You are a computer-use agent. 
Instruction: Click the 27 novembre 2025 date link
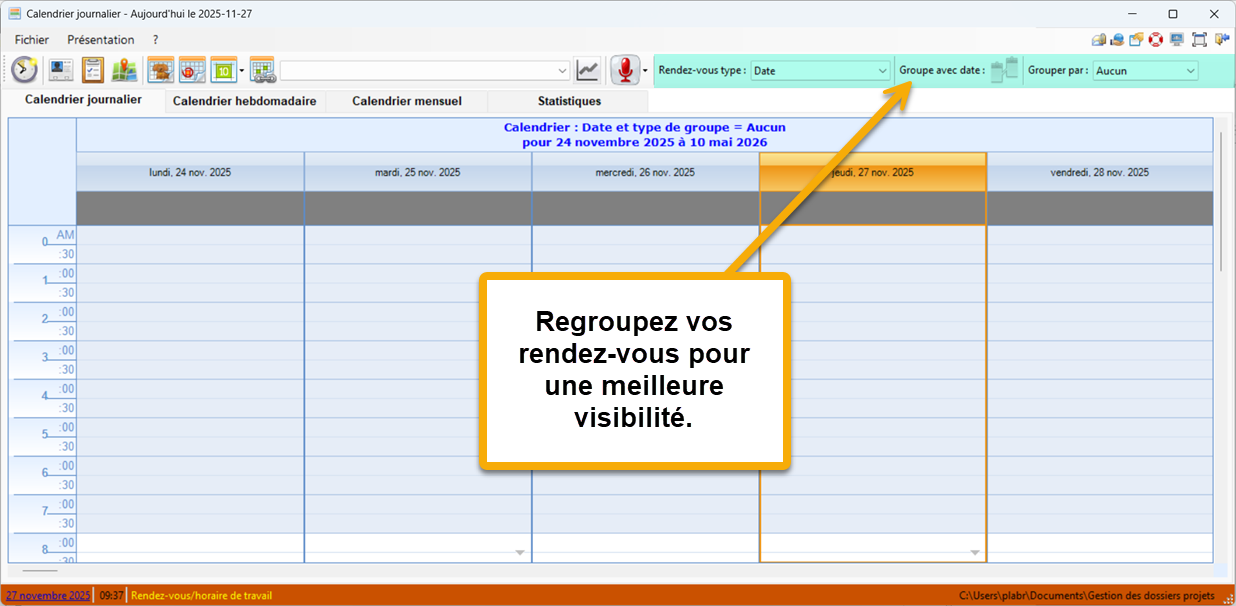click(x=46, y=596)
